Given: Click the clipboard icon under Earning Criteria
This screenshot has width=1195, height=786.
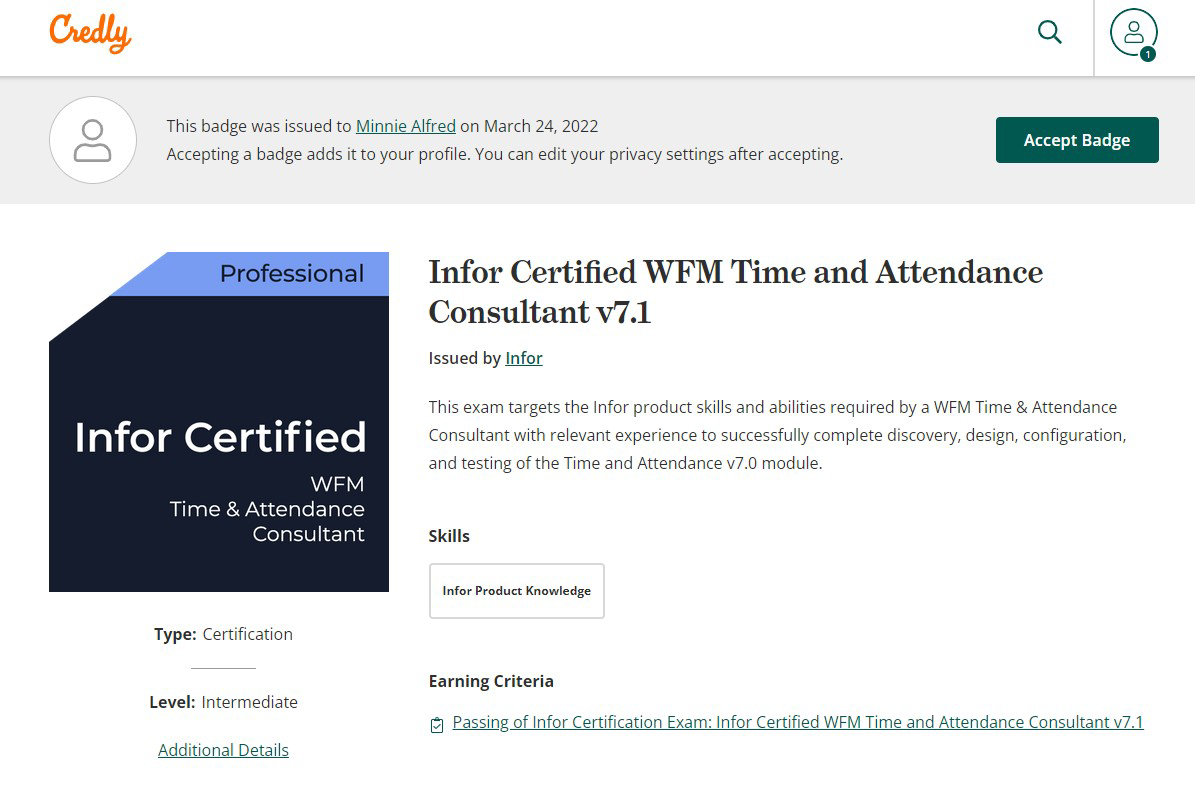Looking at the screenshot, I should (x=437, y=725).
